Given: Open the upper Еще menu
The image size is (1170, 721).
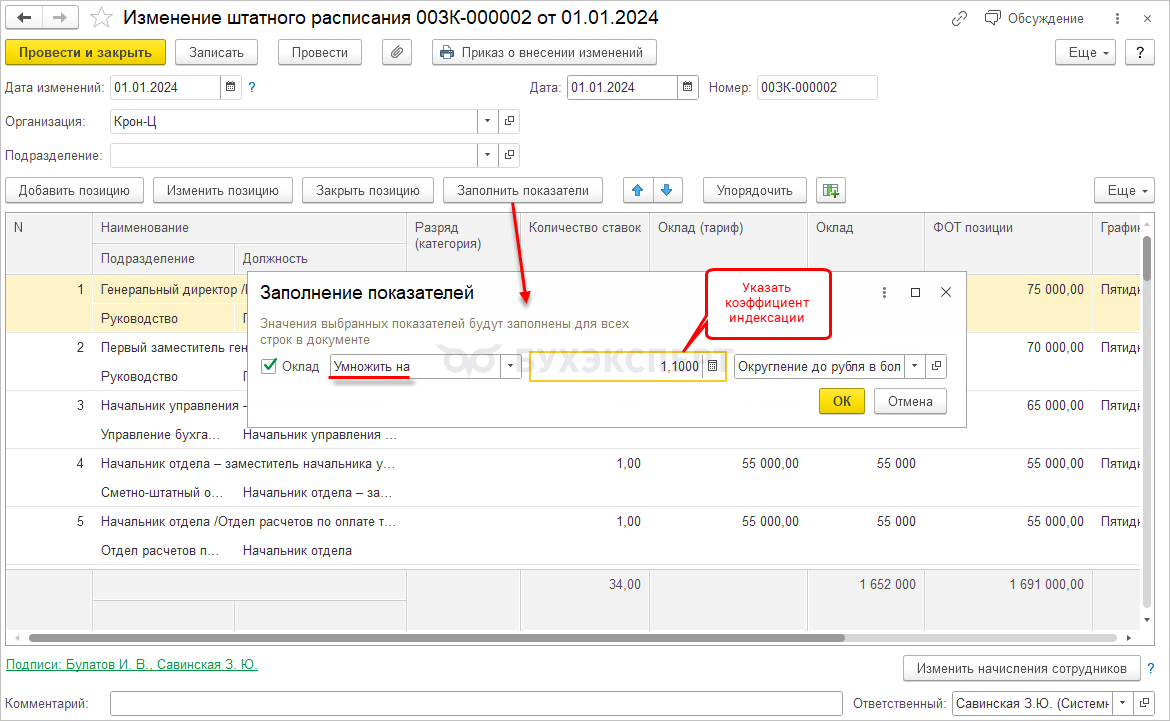Looking at the screenshot, I should (1085, 53).
